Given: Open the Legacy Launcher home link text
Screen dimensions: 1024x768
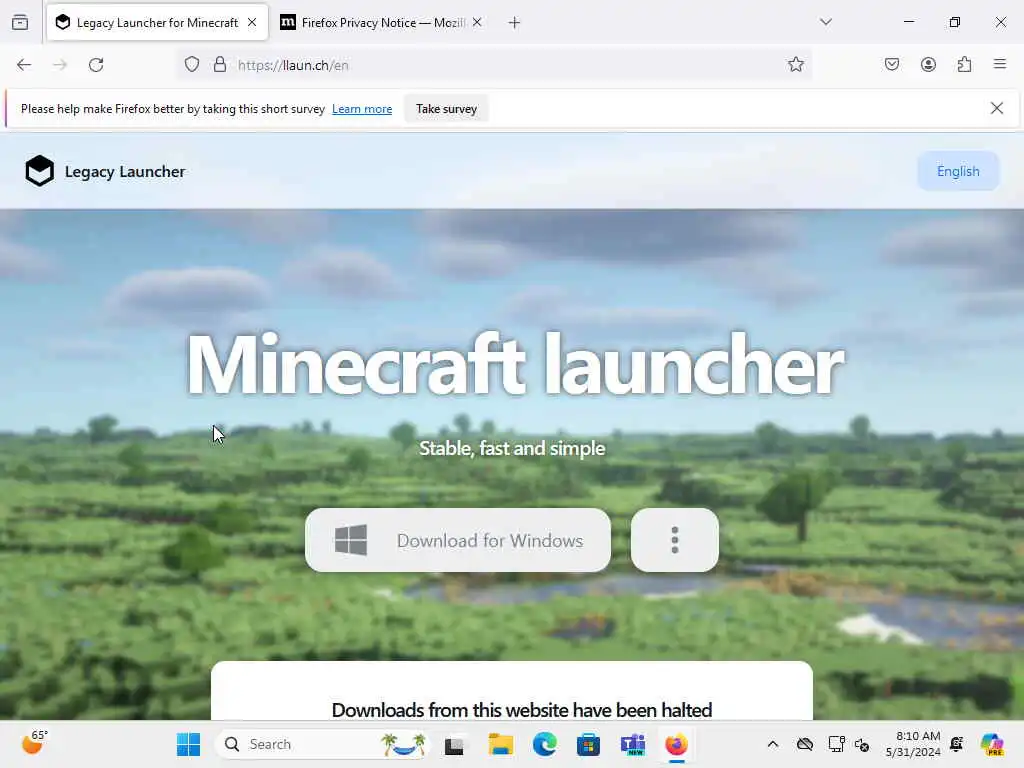Looking at the screenshot, I should [x=125, y=172].
